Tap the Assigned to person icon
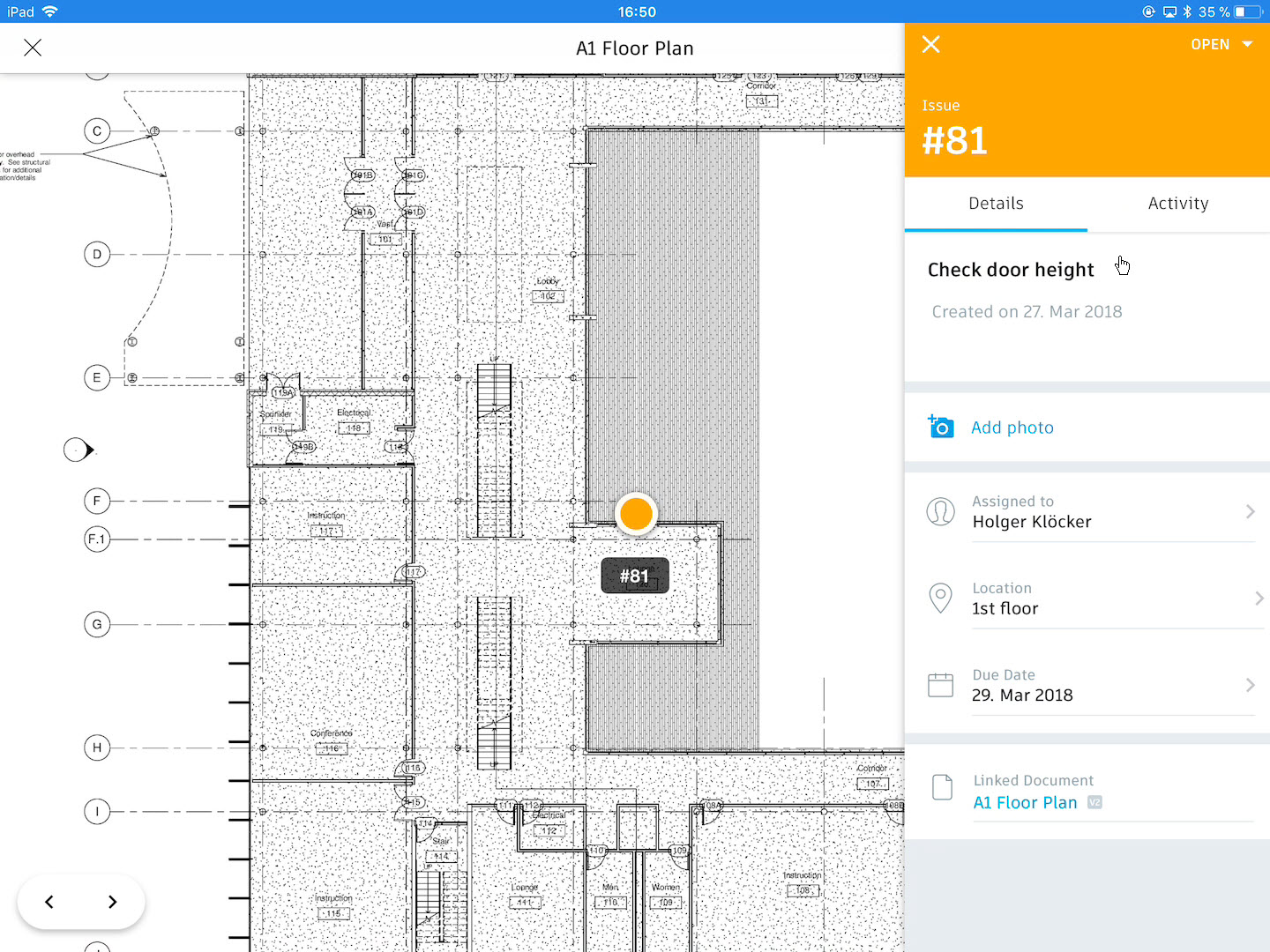 click(940, 511)
